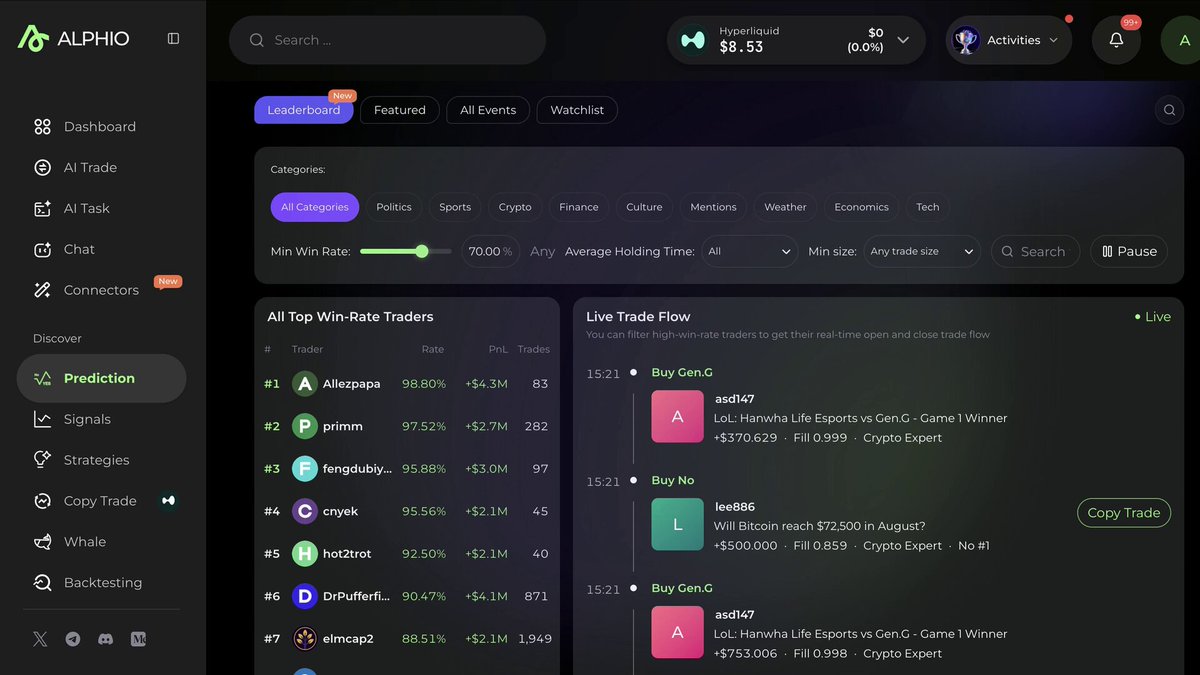Open the Average Holding Time dropdown
1200x675 pixels.
(749, 252)
